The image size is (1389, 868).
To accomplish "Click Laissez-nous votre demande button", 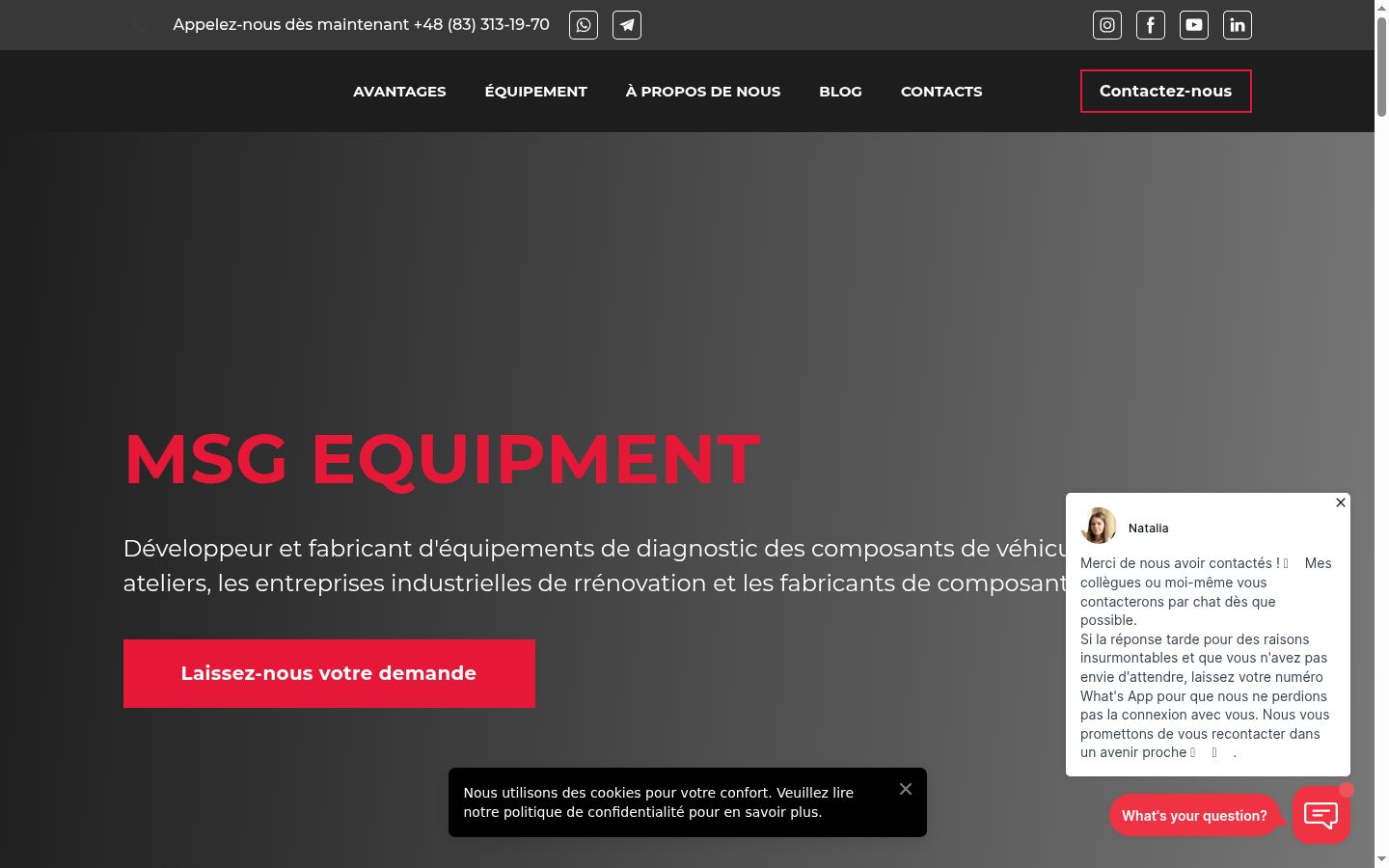I will [329, 673].
